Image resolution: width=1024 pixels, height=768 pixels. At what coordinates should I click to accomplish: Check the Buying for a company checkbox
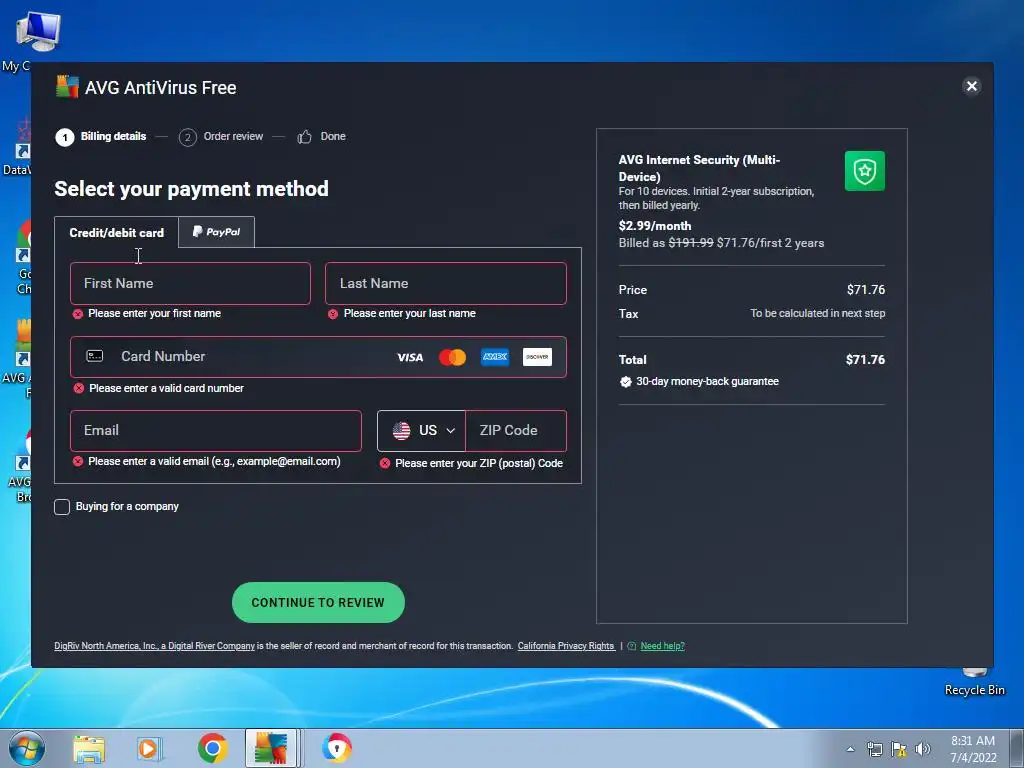point(62,507)
